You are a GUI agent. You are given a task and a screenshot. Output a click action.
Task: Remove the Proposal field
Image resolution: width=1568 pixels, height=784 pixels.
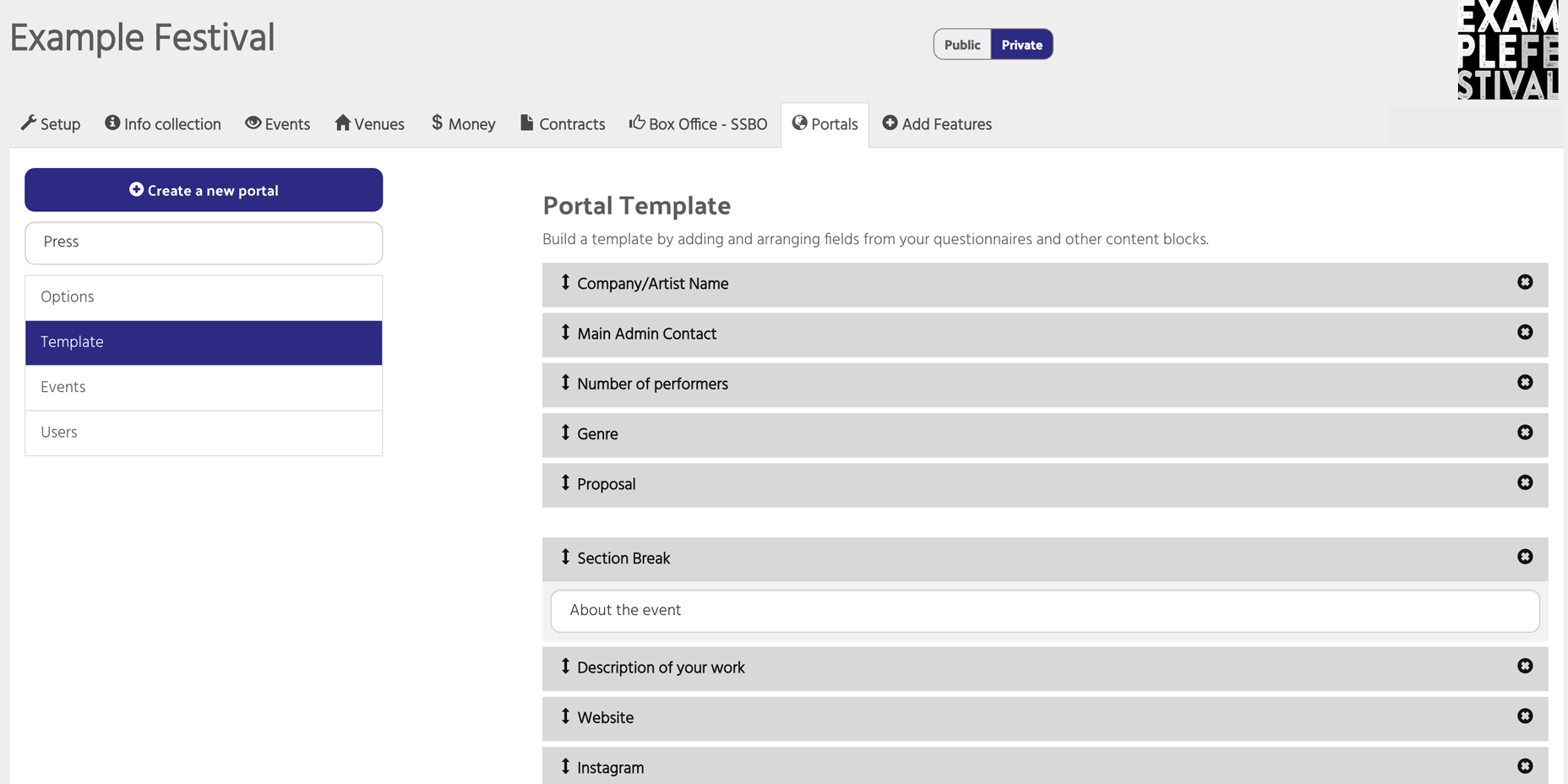1525,482
